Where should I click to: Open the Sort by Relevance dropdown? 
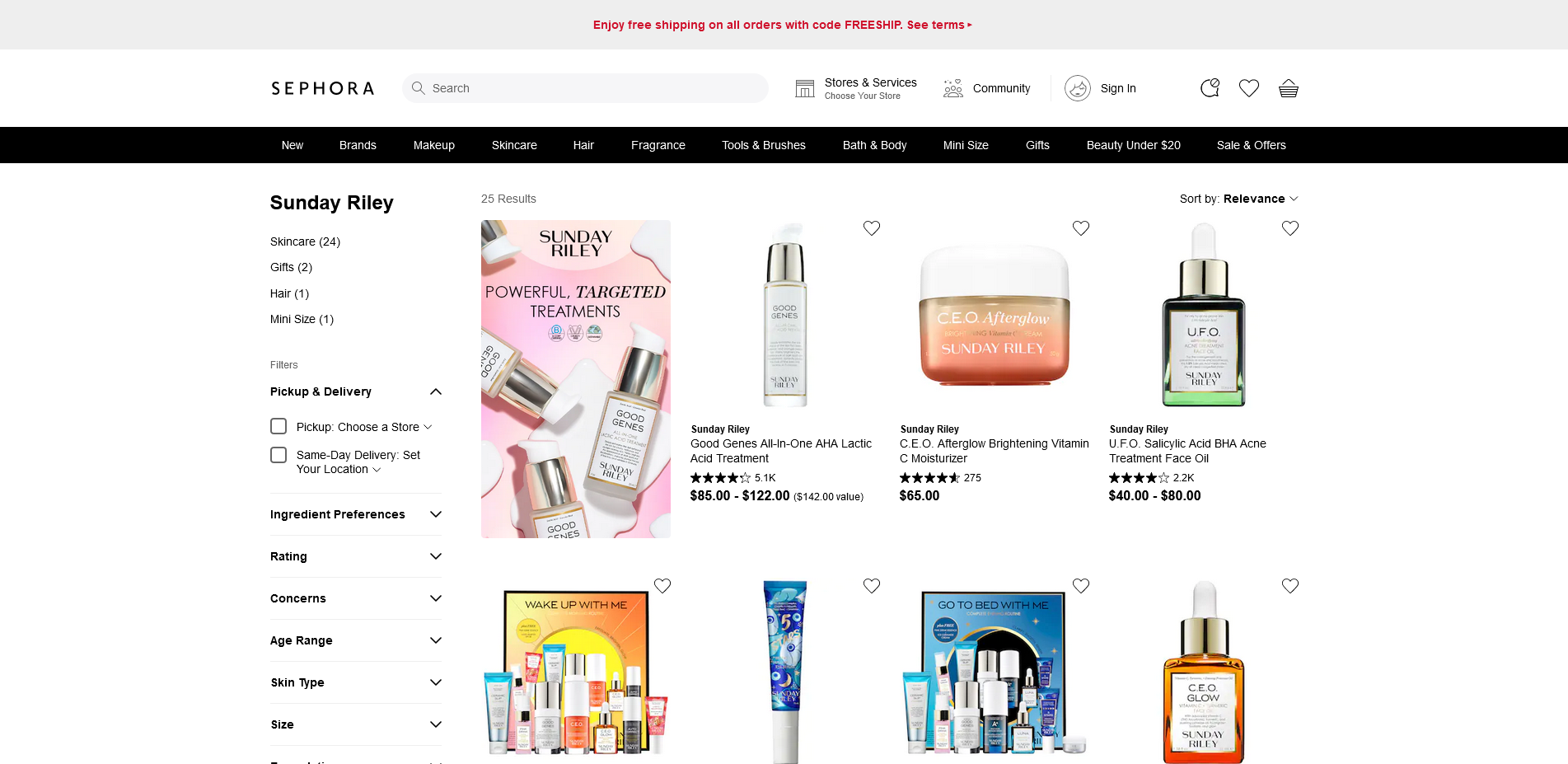point(1238,199)
